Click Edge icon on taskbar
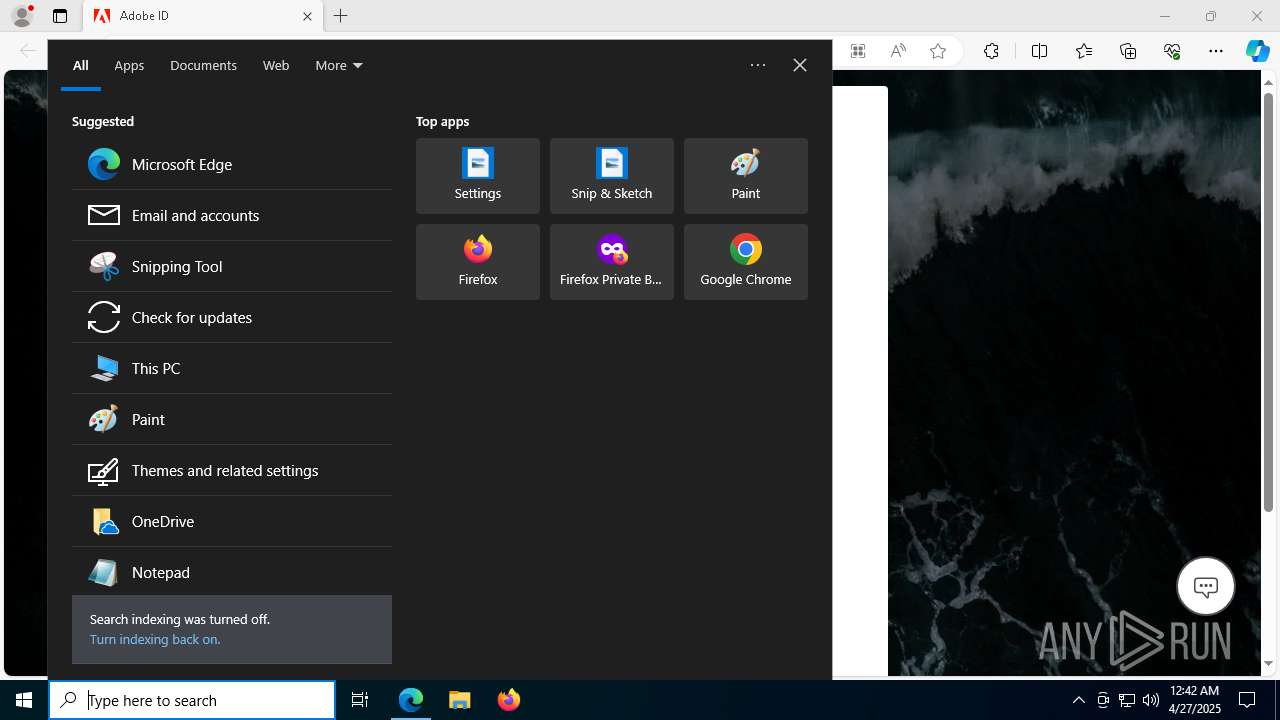The height and width of the screenshot is (720, 1280). (411, 700)
